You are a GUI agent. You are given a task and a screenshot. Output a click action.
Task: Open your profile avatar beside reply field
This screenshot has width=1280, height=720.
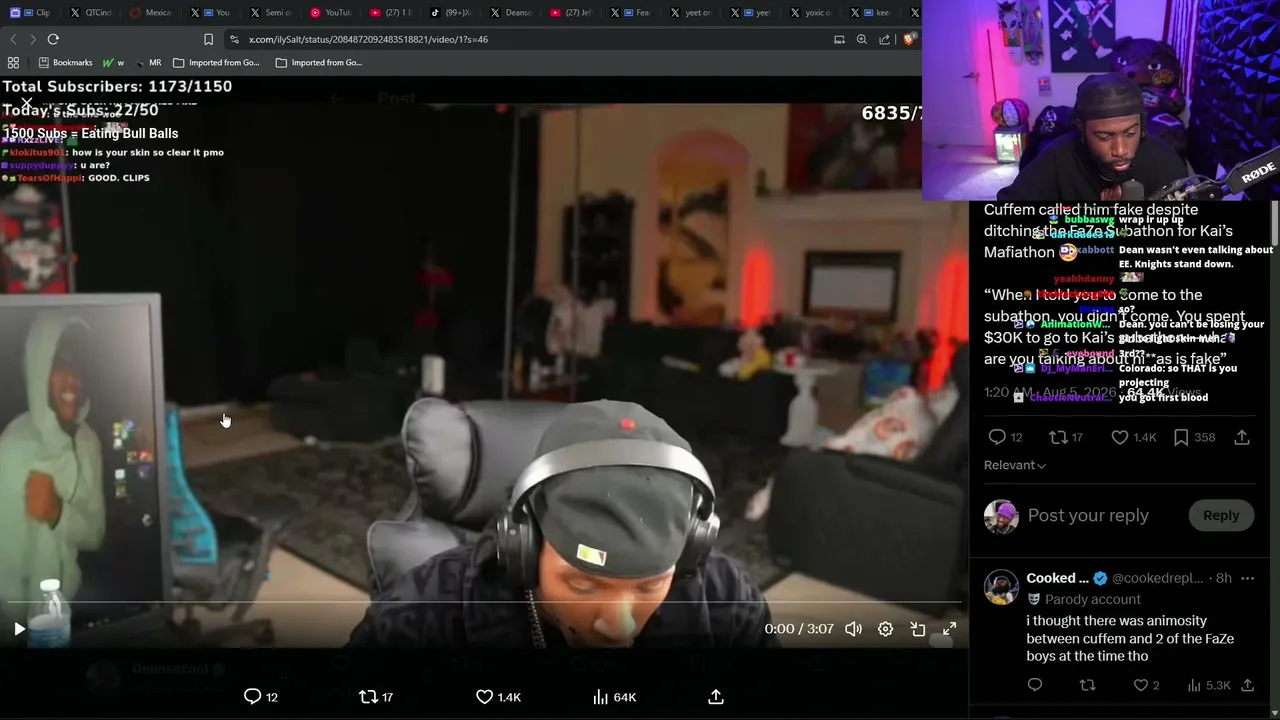pos(1001,516)
